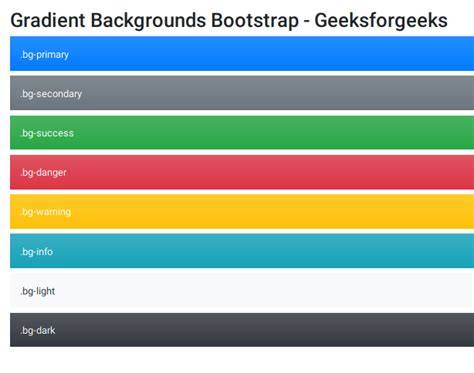This screenshot has width=474, height=373.
Task: Select the .bg-secondary text label
Action: pos(51,94)
